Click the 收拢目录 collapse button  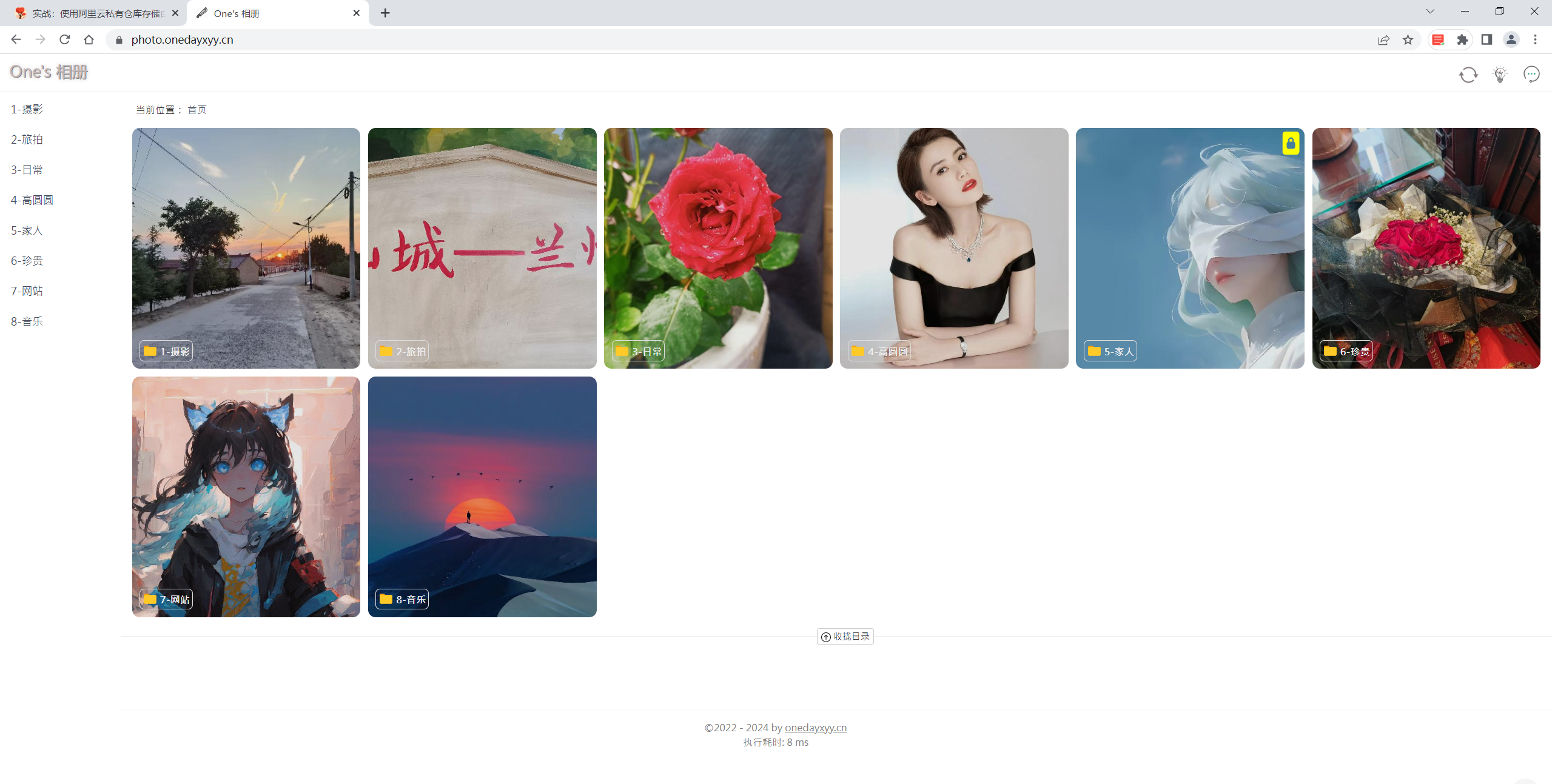[845, 637]
